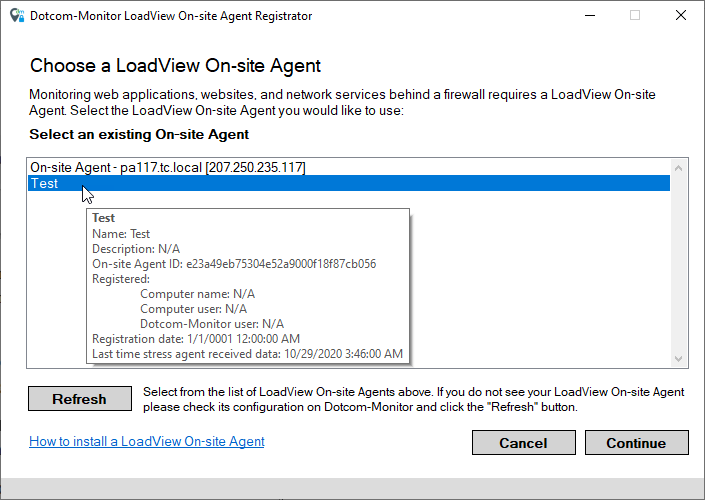Click the Select an existing On-site Agent label

(x=139, y=134)
